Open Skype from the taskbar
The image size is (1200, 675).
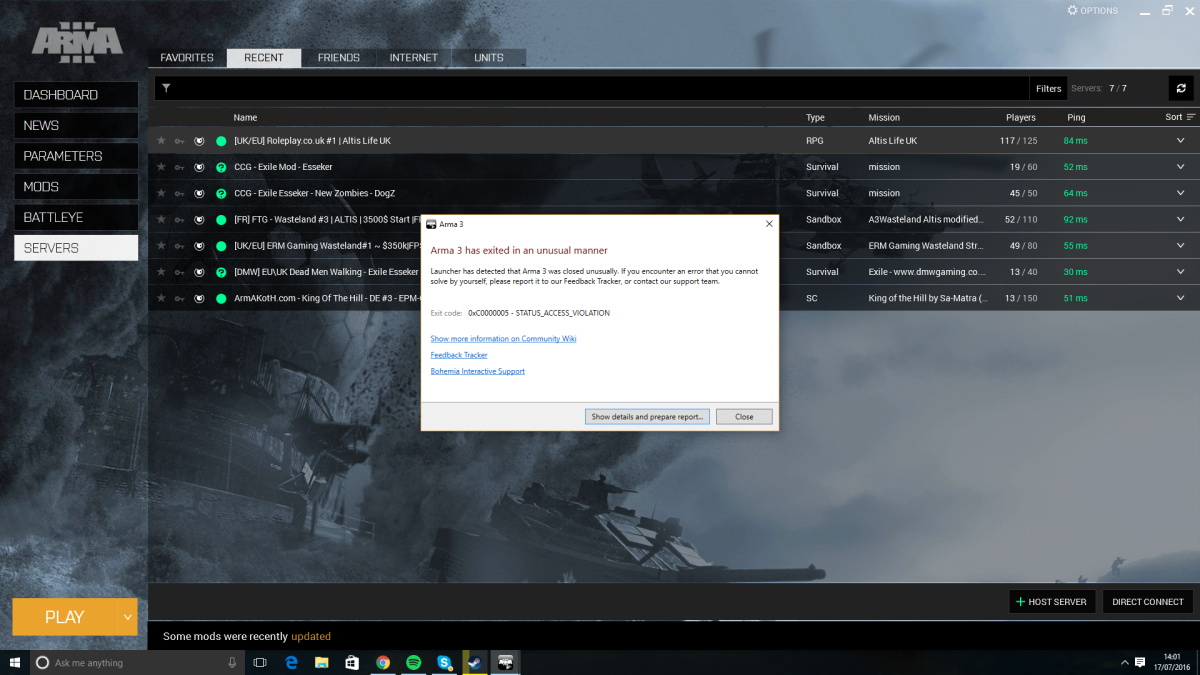(x=444, y=662)
